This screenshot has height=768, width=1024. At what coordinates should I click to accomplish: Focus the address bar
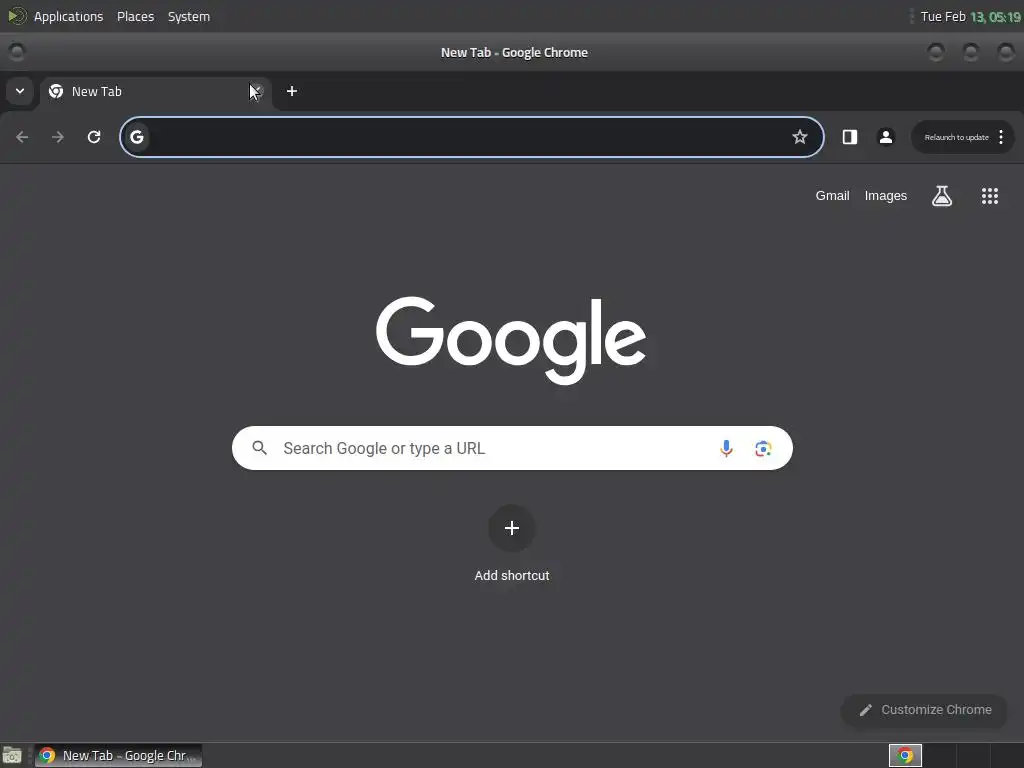pos(470,137)
